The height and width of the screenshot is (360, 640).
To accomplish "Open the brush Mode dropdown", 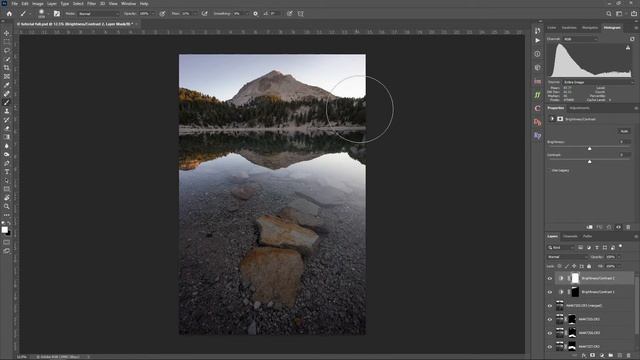I will click(x=98, y=13).
